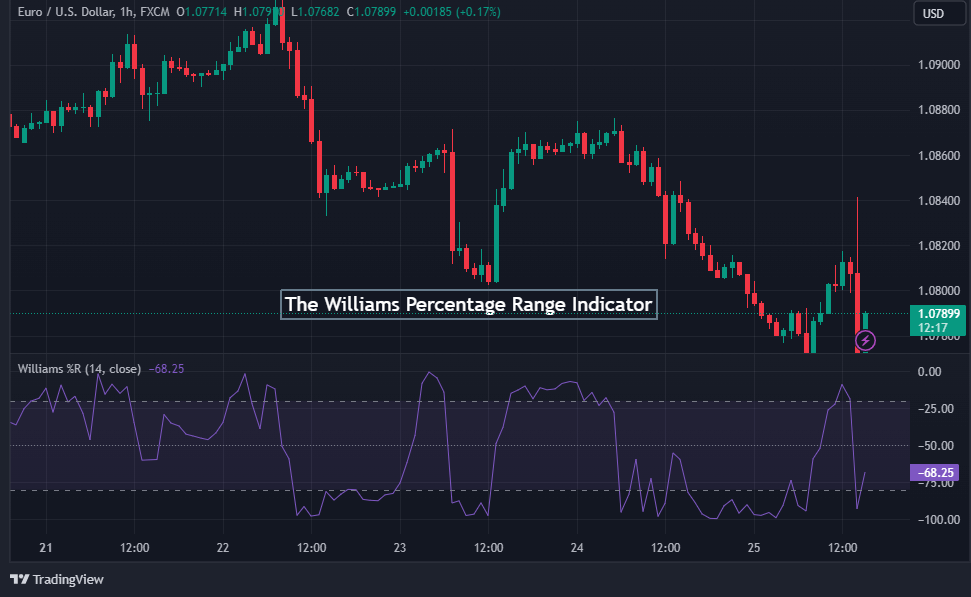Image resolution: width=971 pixels, height=597 pixels.
Task: Click the -68.25 value beside Williams %R legend
Action: point(166,368)
